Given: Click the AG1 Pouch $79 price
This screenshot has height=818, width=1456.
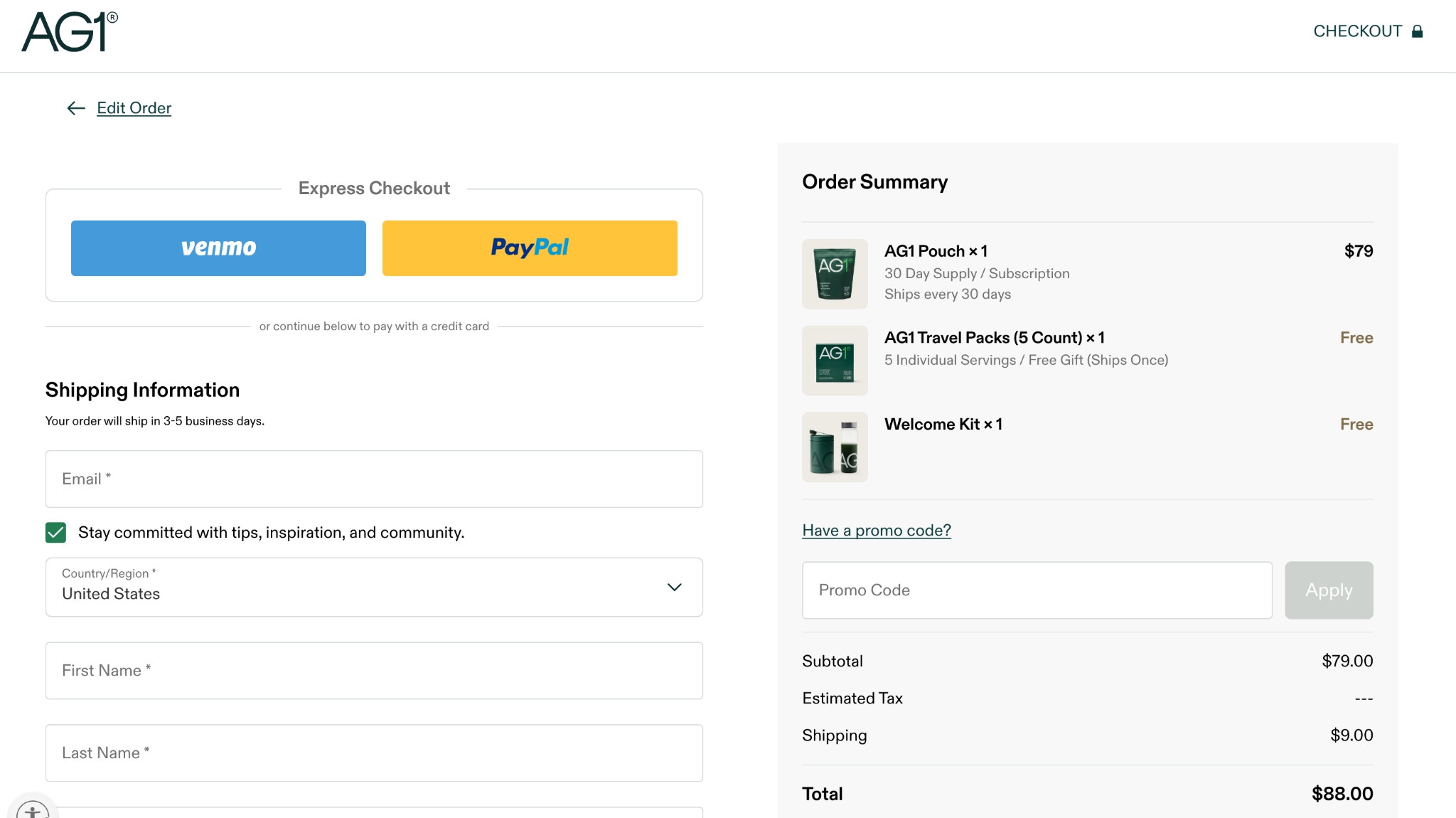Looking at the screenshot, I should point(1359,251).
